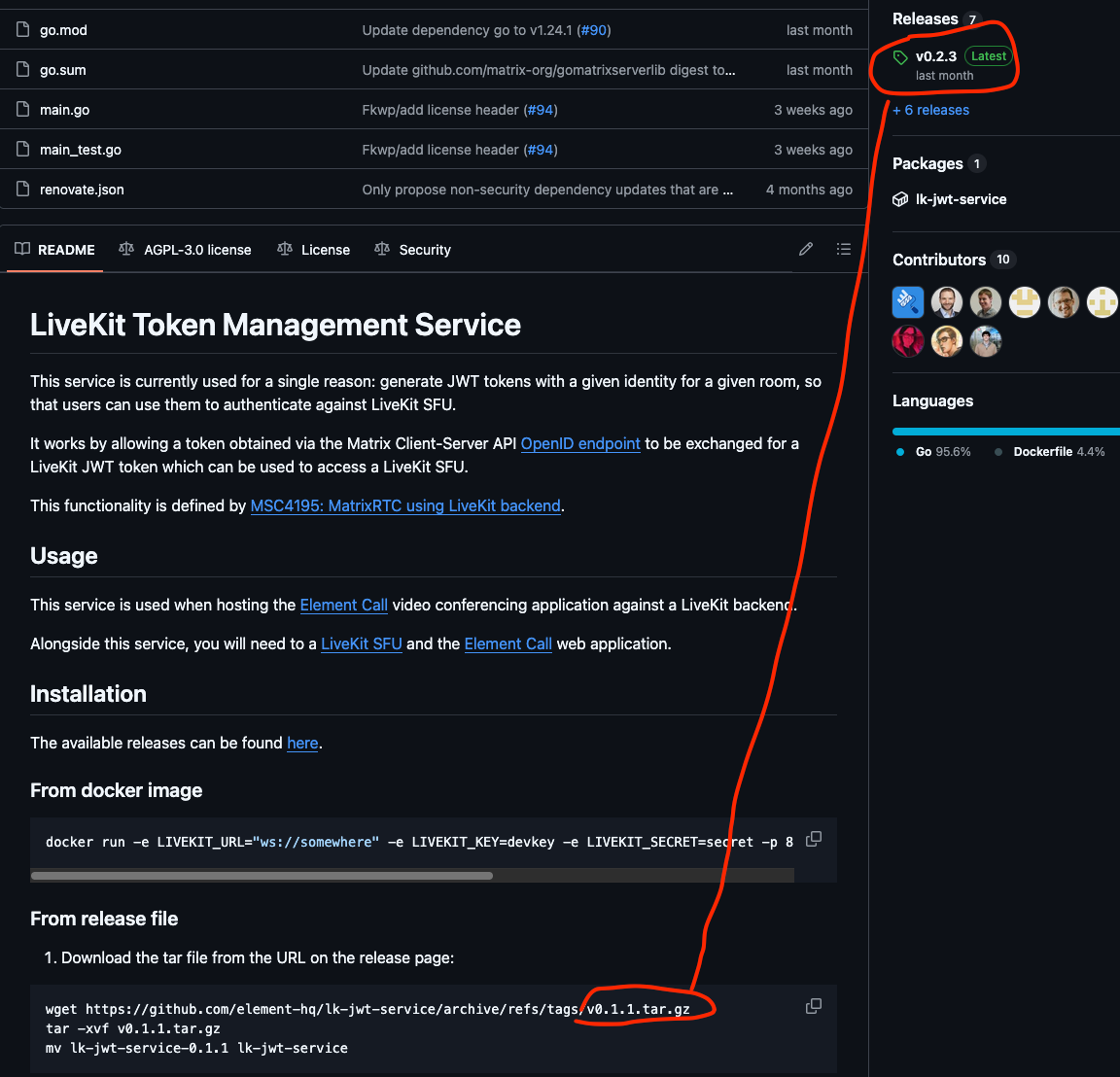Image resolution: width=1120 pixels, height=1077 pixels.
Task: Switch to the License tab
Action: coord(314,250)
